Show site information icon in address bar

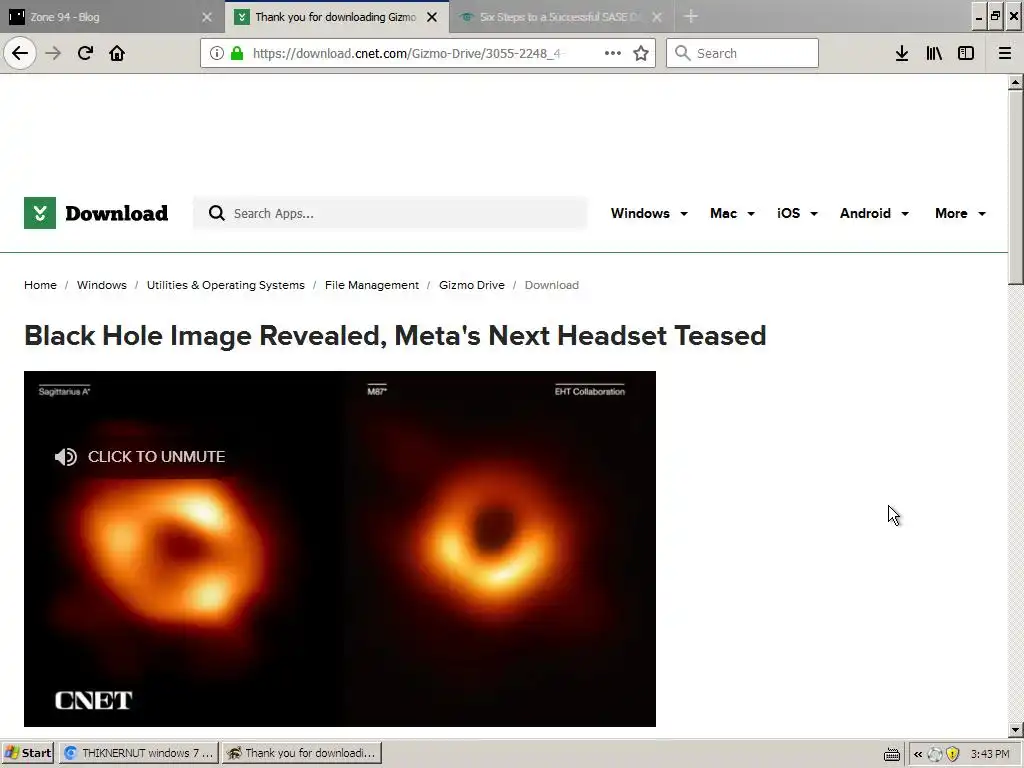[216, 53]
